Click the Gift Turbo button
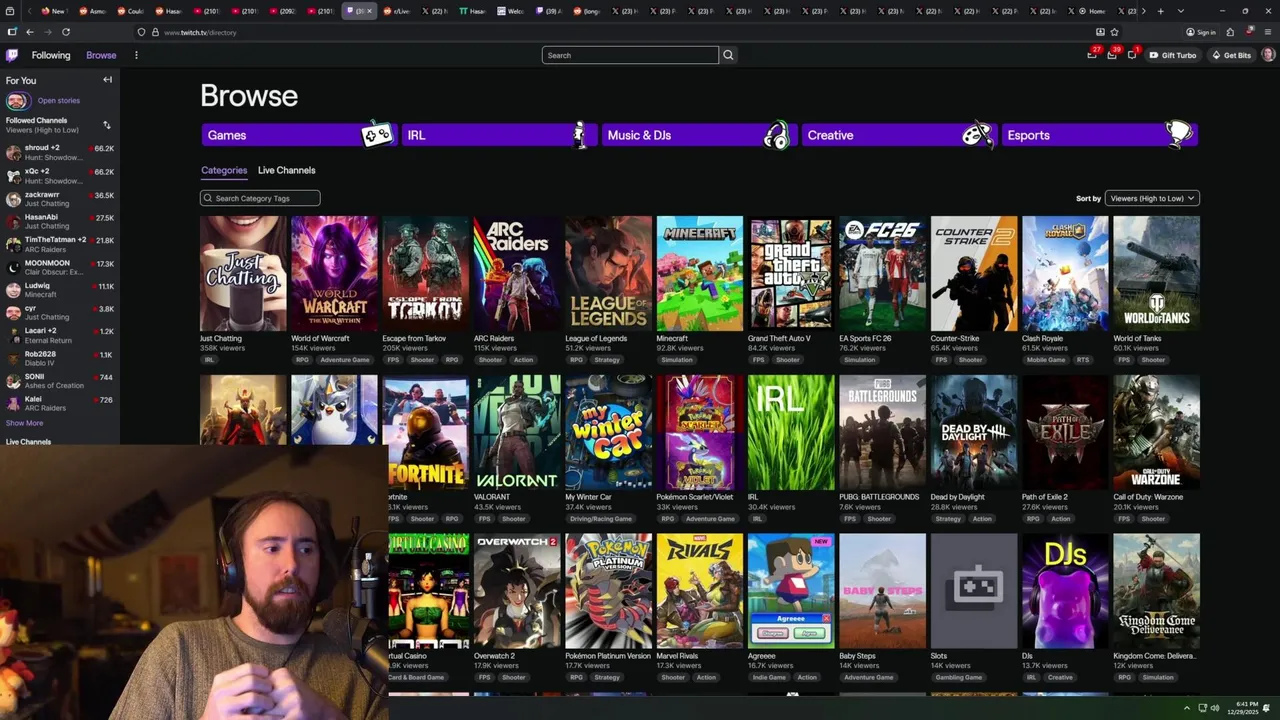 coord(1173,55)
